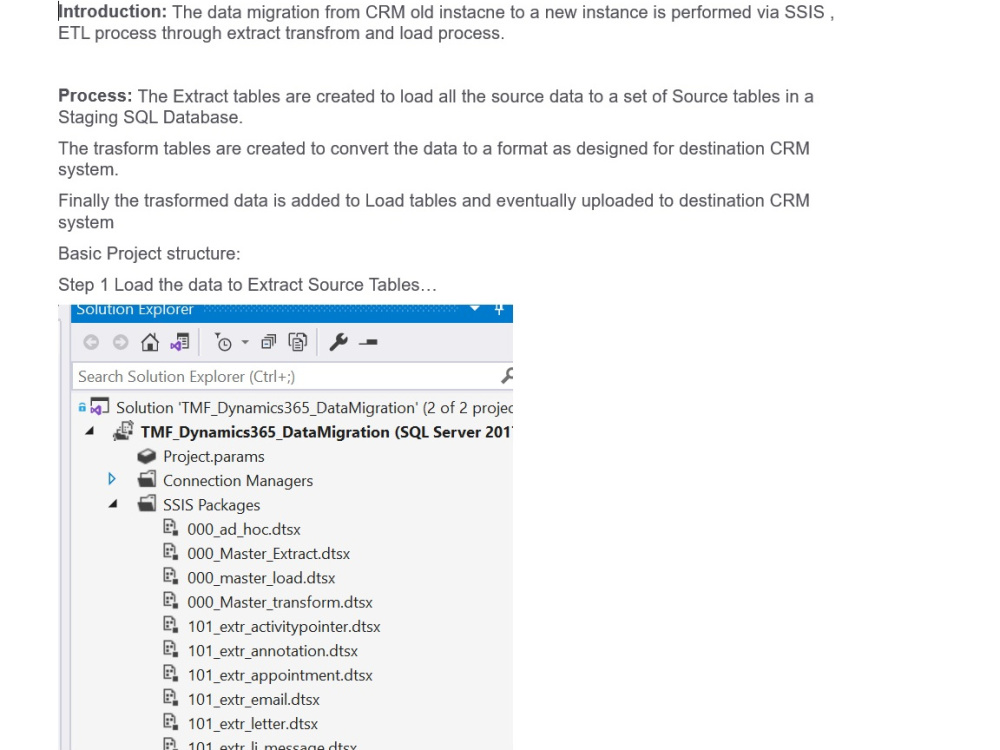
Task: Click the package icon beside 101_extr_email.dtsx
Action: pos(171,698)
